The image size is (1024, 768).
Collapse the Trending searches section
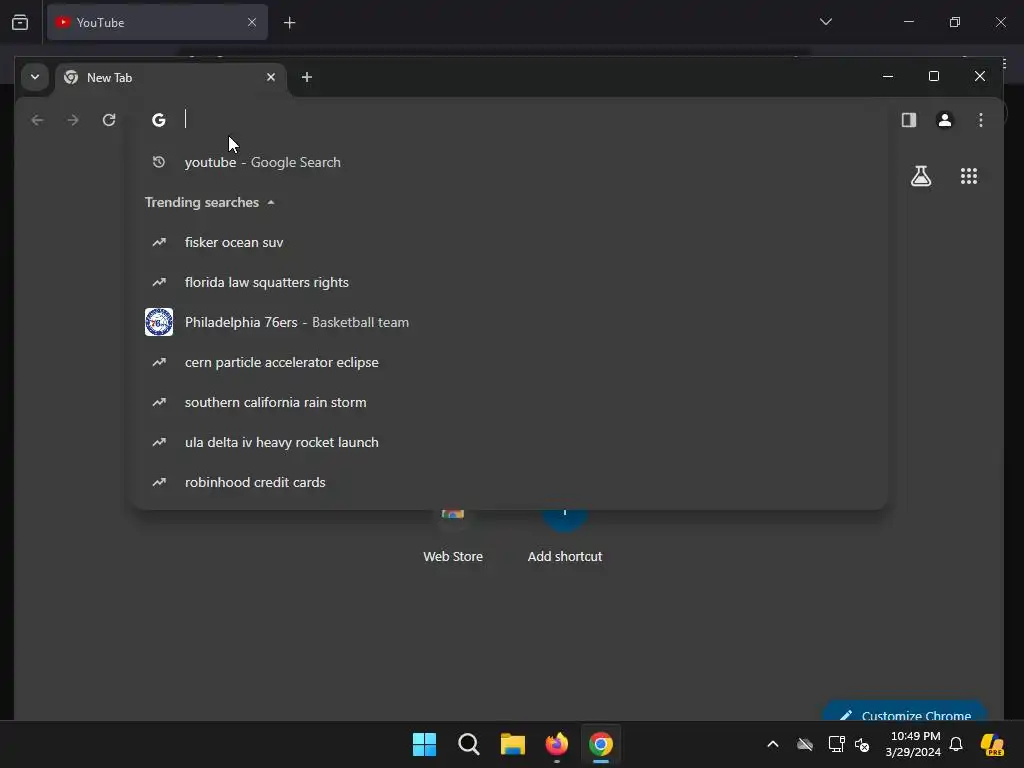pyautogui.click(x=210, y=202)
